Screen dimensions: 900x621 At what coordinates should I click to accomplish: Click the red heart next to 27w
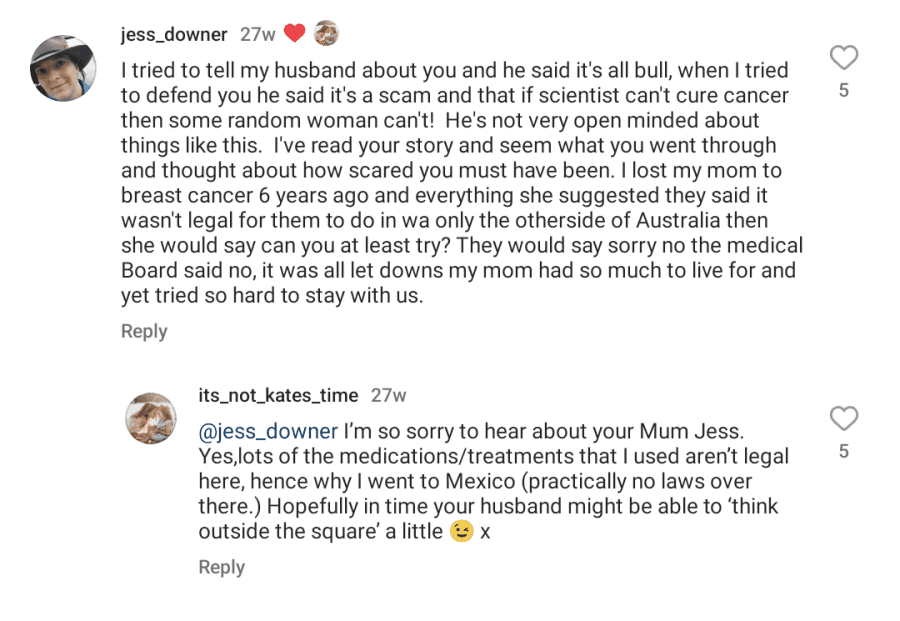click(x=294, y=33)
